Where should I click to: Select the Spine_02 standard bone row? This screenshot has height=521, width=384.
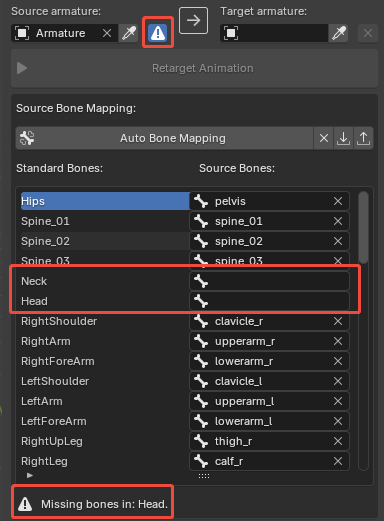click(105, 241)
